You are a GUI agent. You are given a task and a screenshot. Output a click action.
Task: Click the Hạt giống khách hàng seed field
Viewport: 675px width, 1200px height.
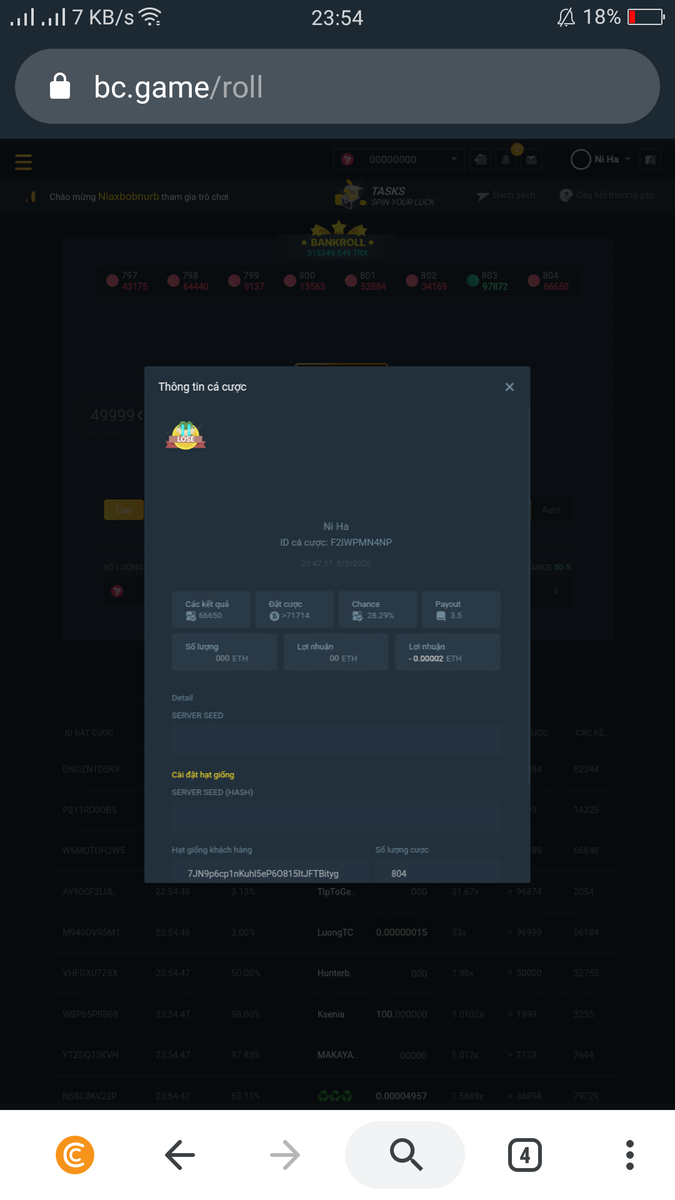[268, 873]
